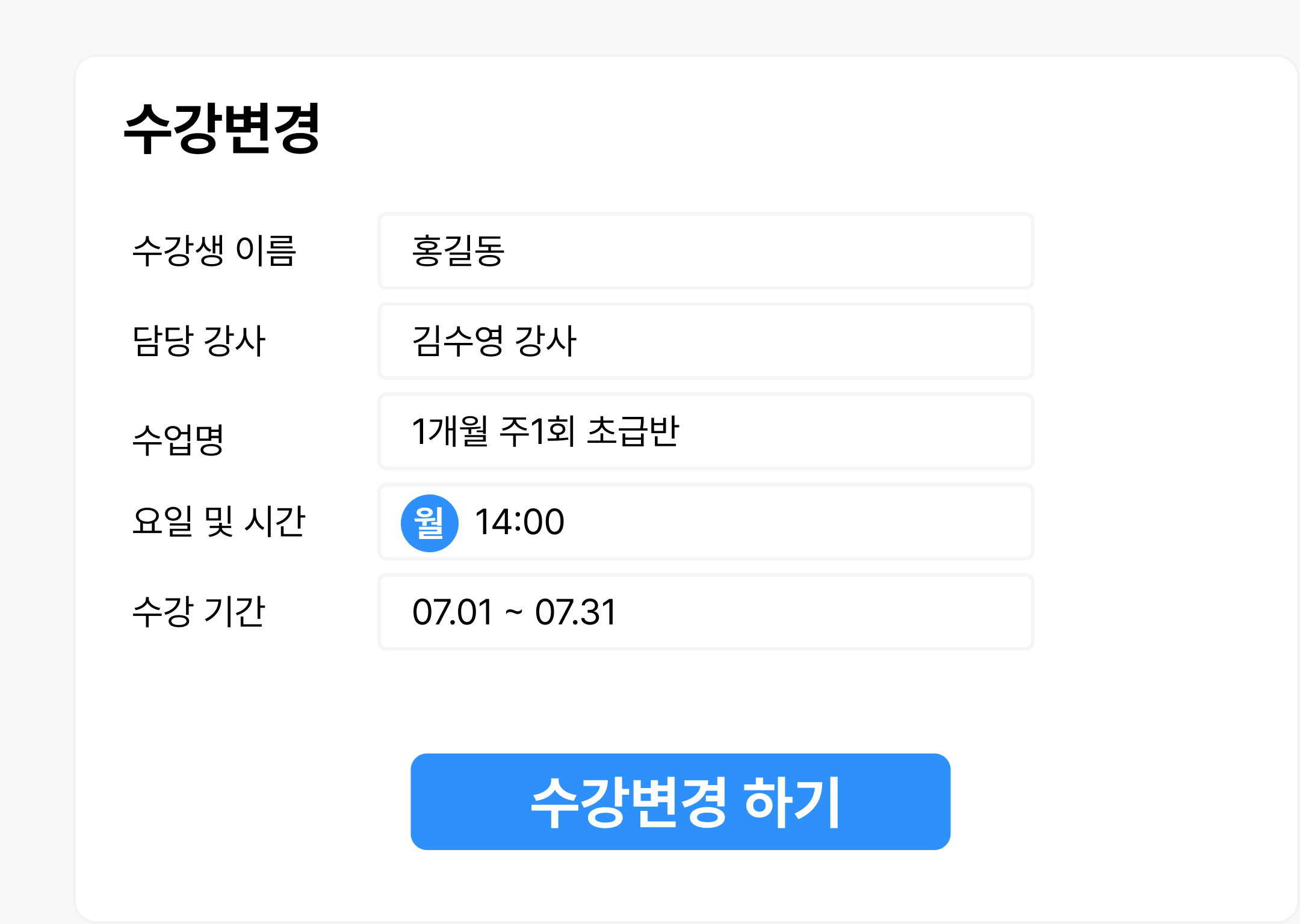
Task: Select the course period field 07.01 ~ 07.31
Action: [x=705, y=611]
